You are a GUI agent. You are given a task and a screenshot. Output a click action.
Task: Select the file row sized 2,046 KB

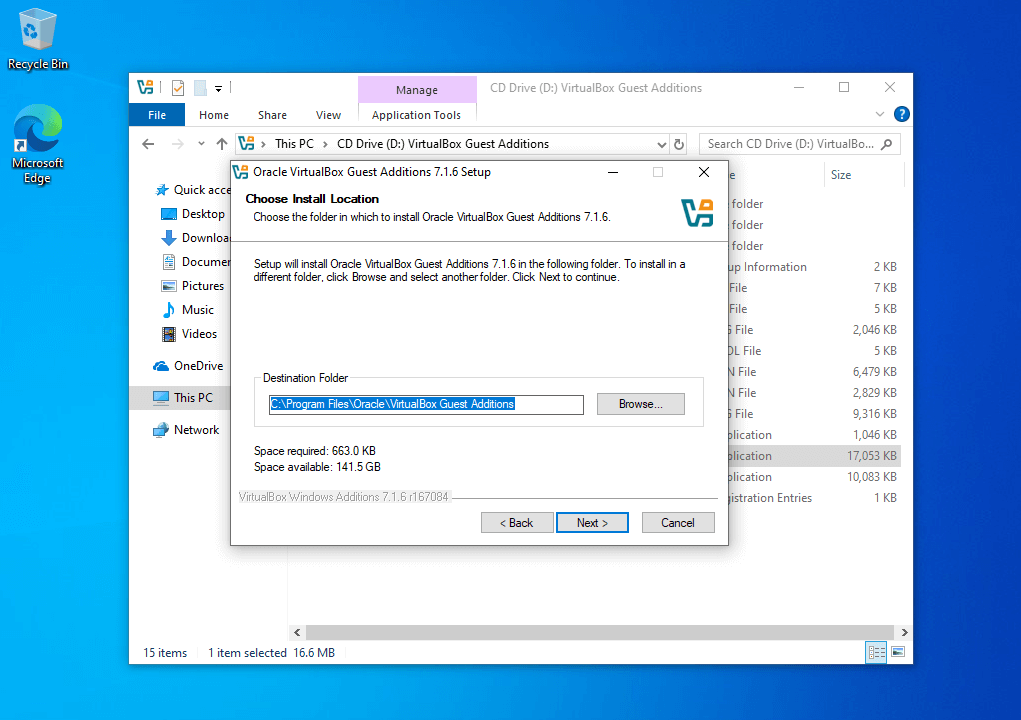click(x=815, y=330)
